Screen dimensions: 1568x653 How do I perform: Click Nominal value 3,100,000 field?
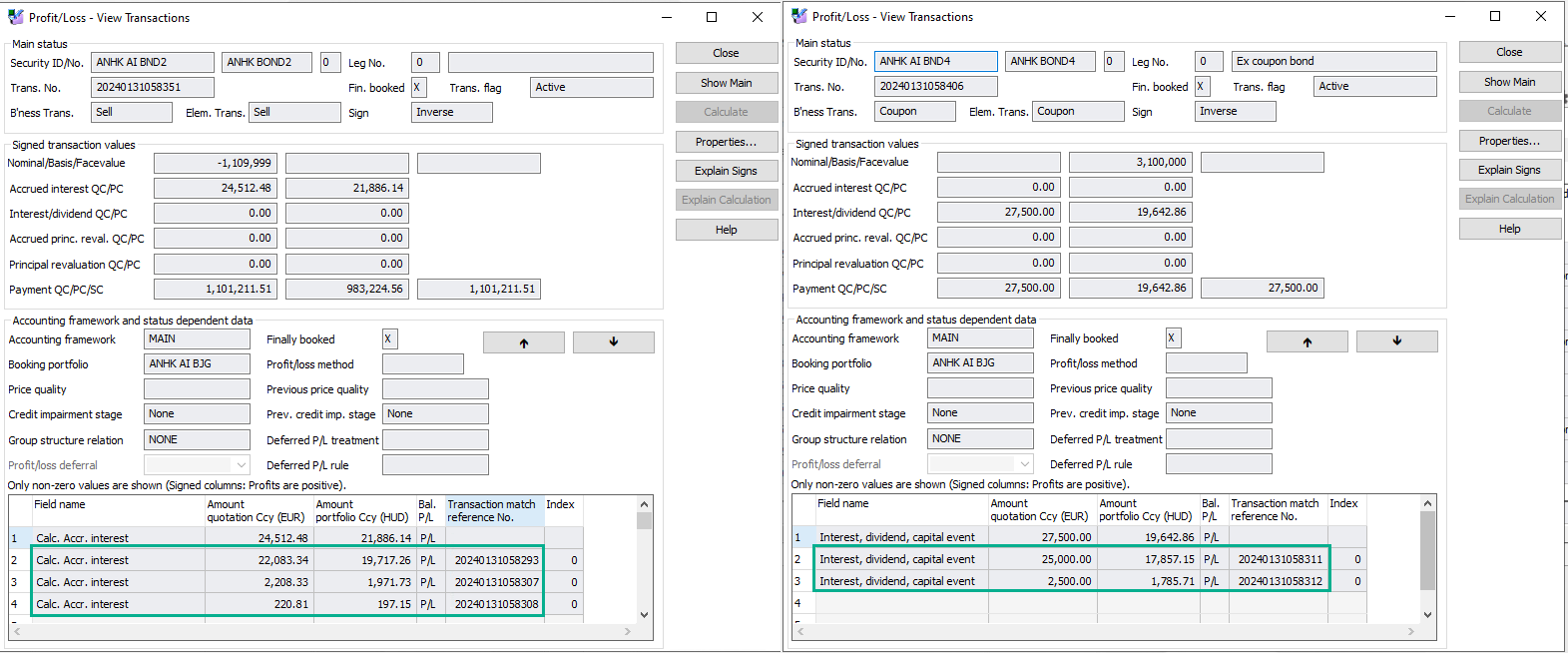tap(1131, 162)
